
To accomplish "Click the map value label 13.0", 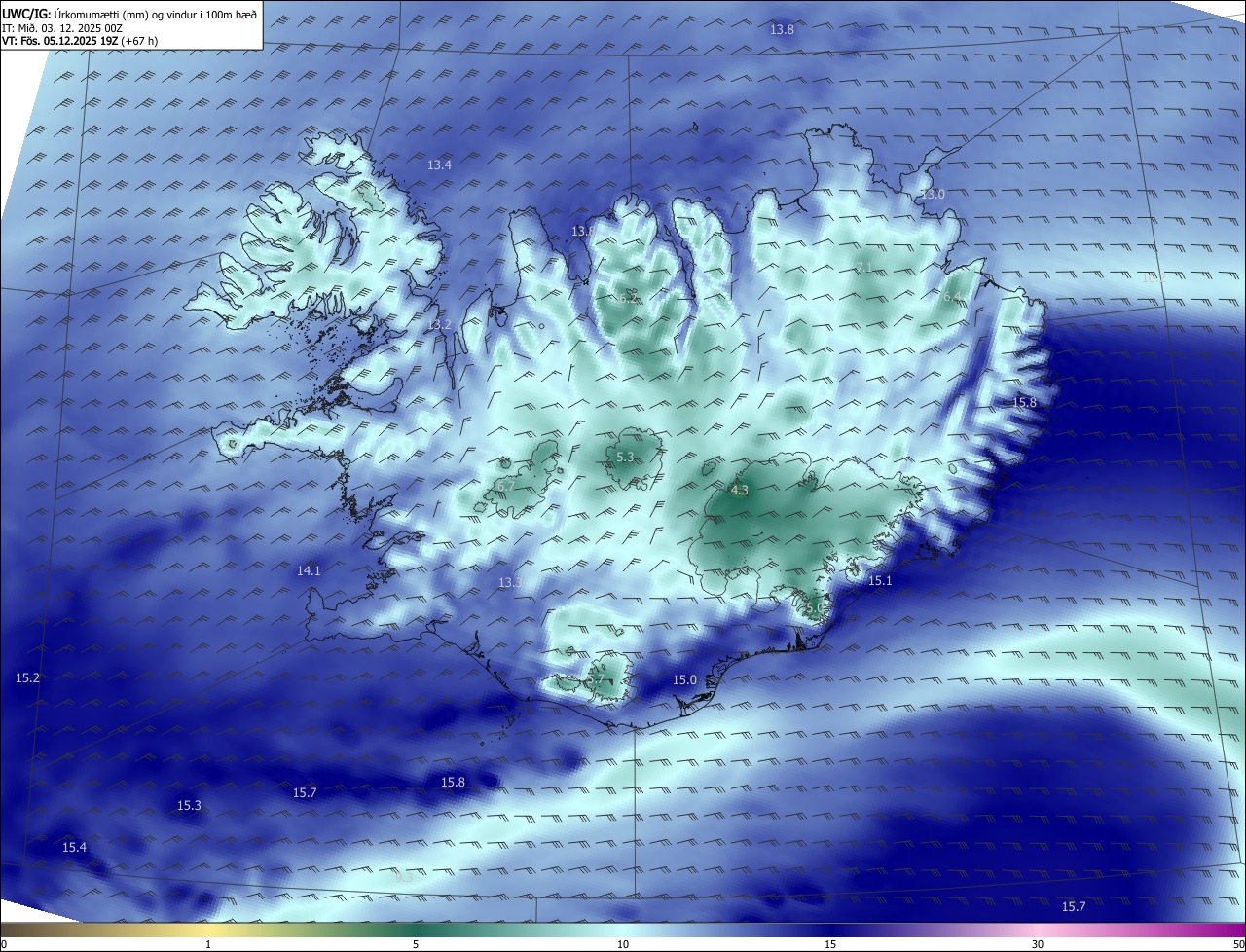I will click(933, 195).
